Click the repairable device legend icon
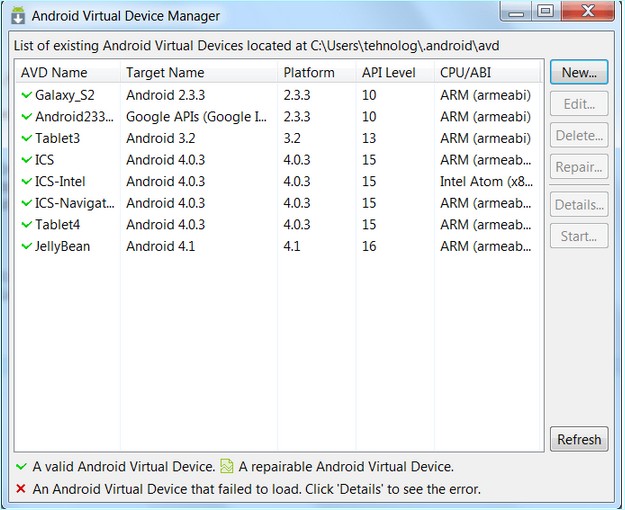This screenshot has width=625, height=510. (x=227, y=466)
